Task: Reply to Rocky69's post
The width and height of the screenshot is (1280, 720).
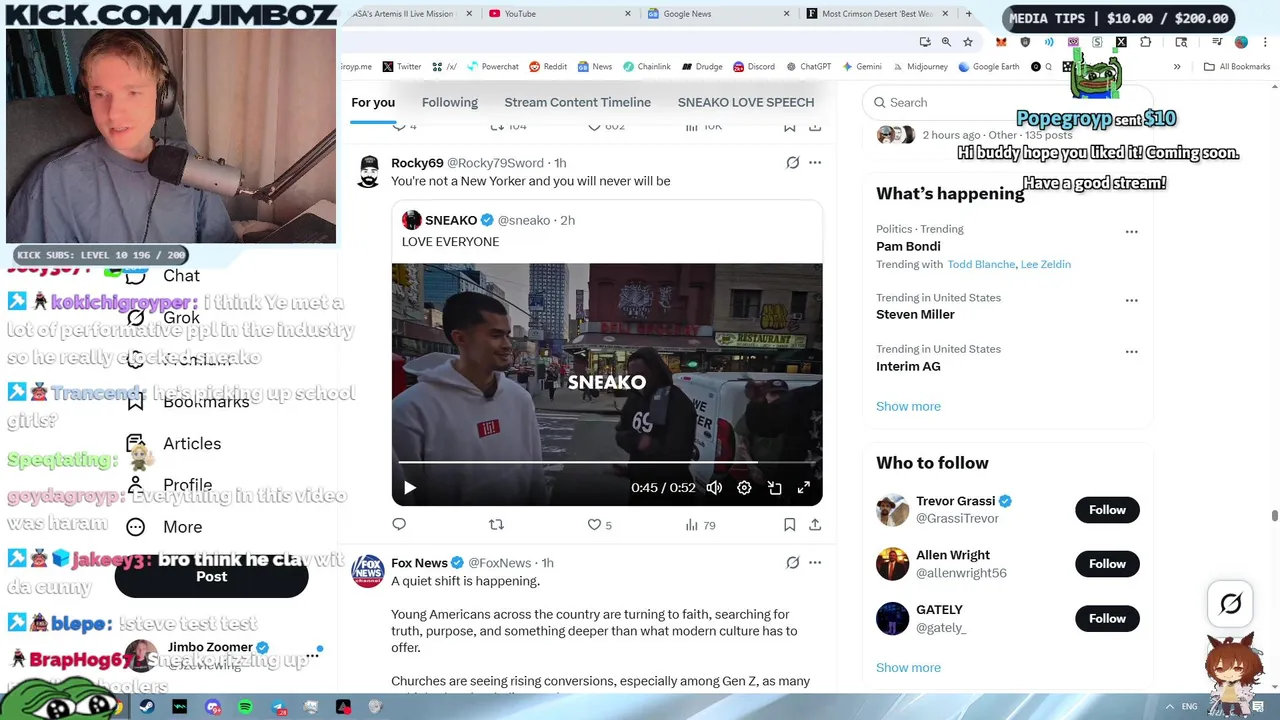Action: click(399, 524)
